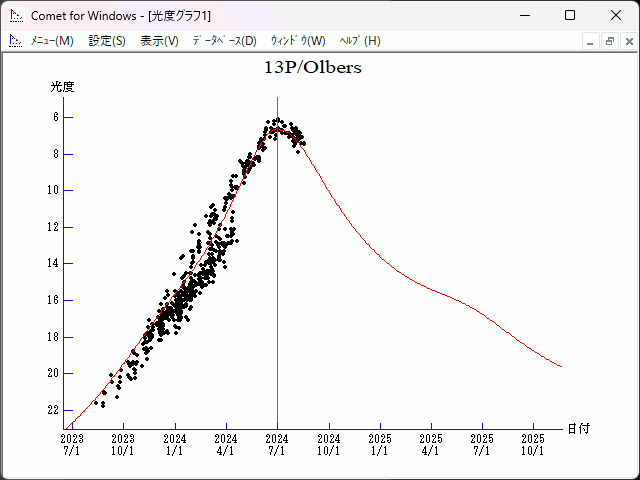Click the Comet app icon in title bar
640x480 pixels.
pyautogui.click(x=16, y=16)
